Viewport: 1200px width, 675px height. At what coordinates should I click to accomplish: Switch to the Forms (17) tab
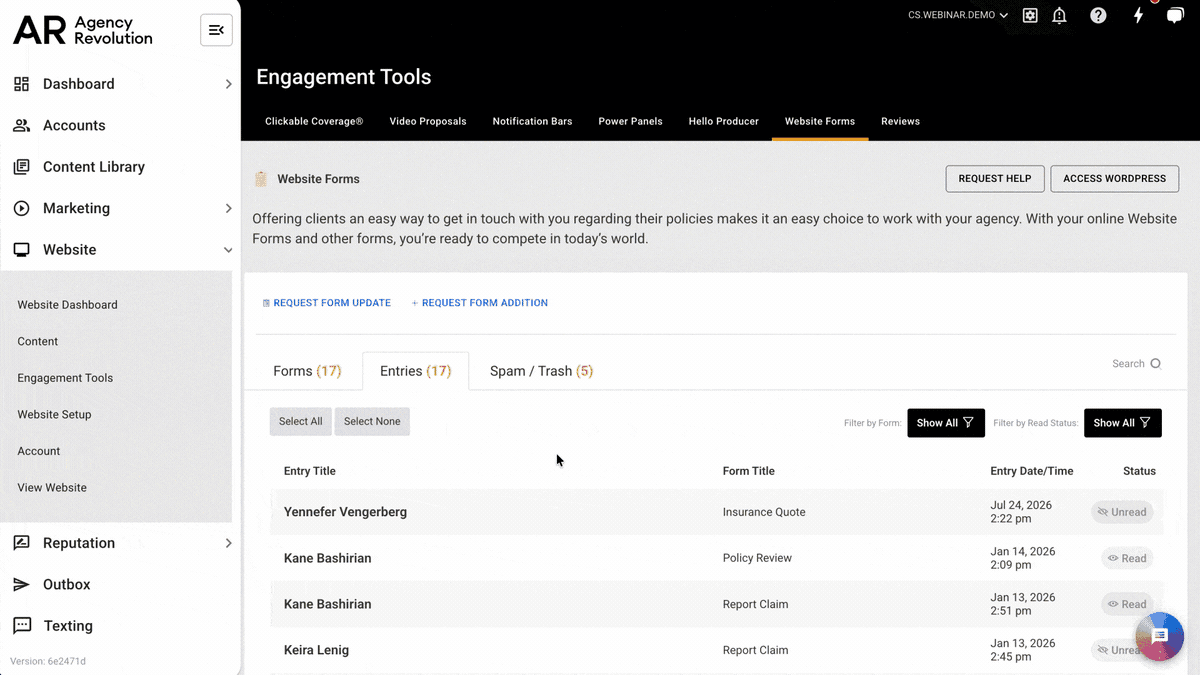pyautogui.click(x=307, y=371)
